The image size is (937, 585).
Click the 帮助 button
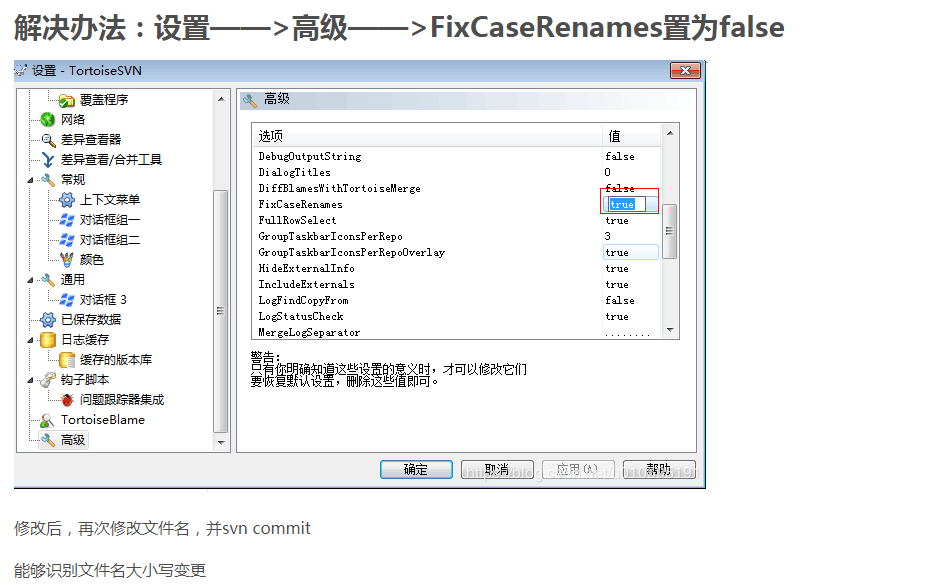pyautogui.click(x=659, y=470)
